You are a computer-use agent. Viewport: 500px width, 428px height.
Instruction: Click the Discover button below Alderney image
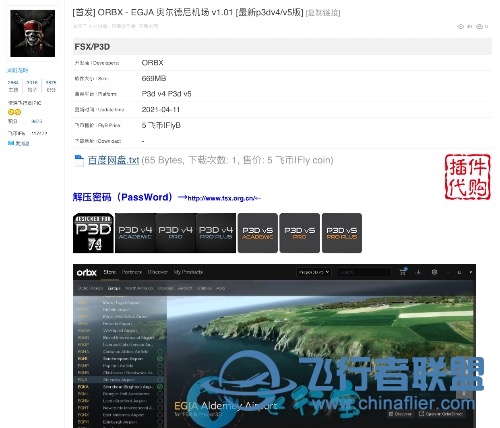400,414
